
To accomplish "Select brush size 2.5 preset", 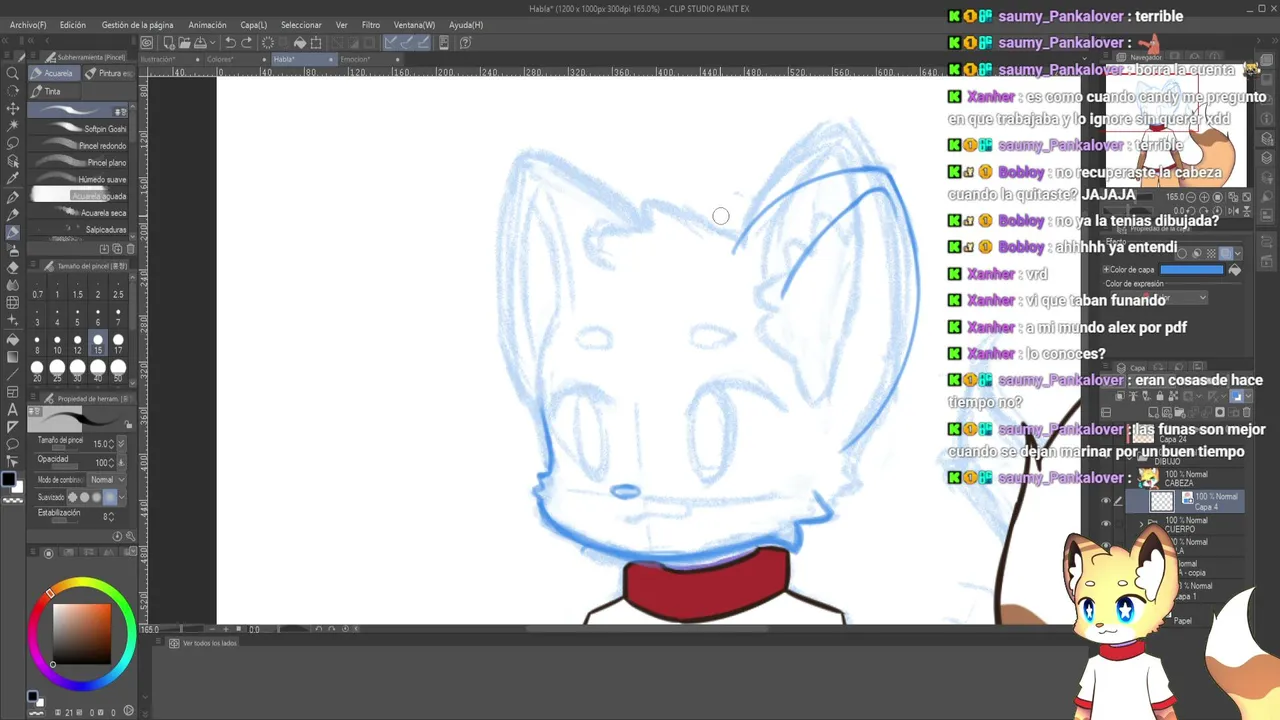I will coord(118,290).
